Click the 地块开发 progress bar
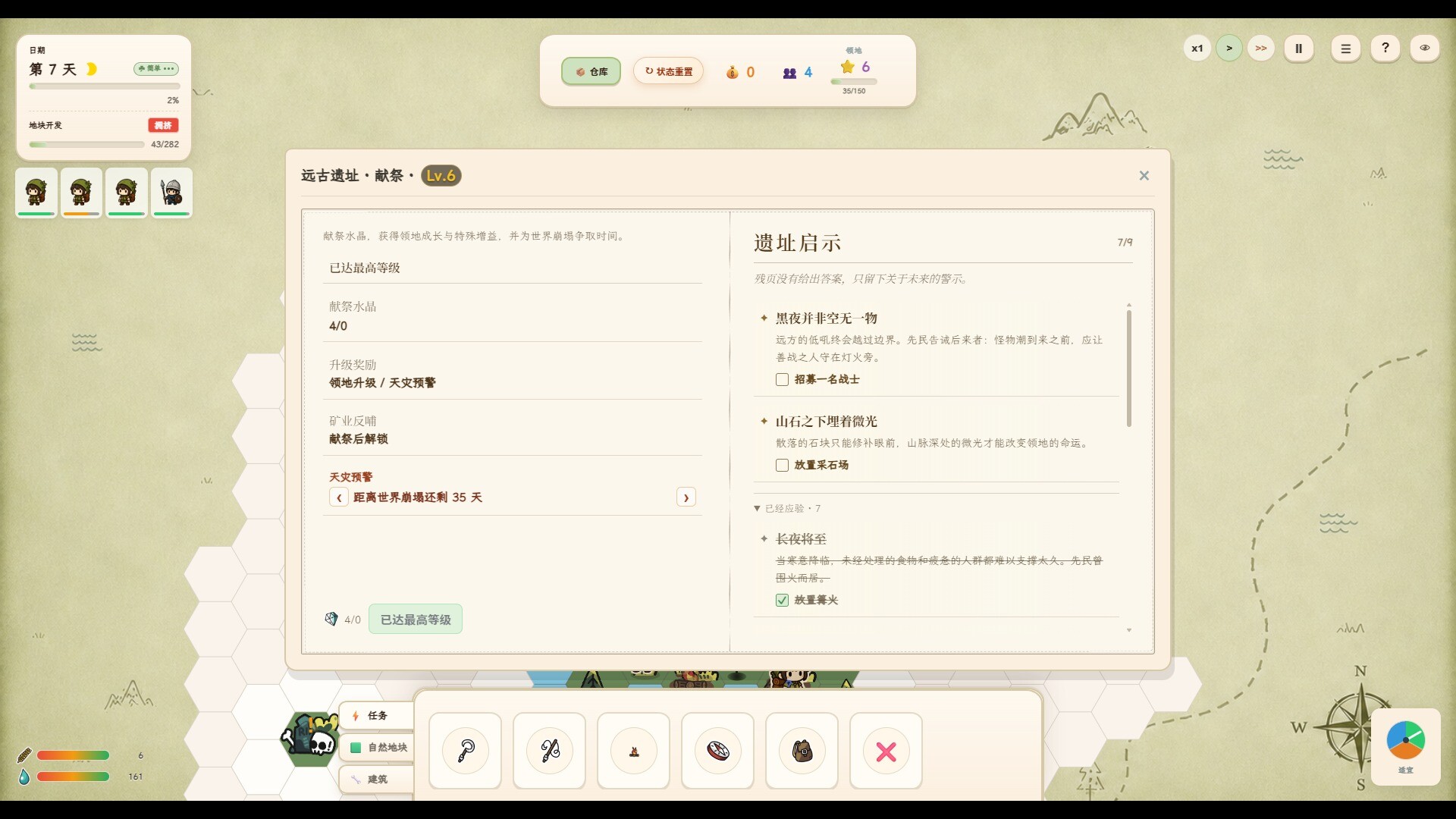 [86, 144]
